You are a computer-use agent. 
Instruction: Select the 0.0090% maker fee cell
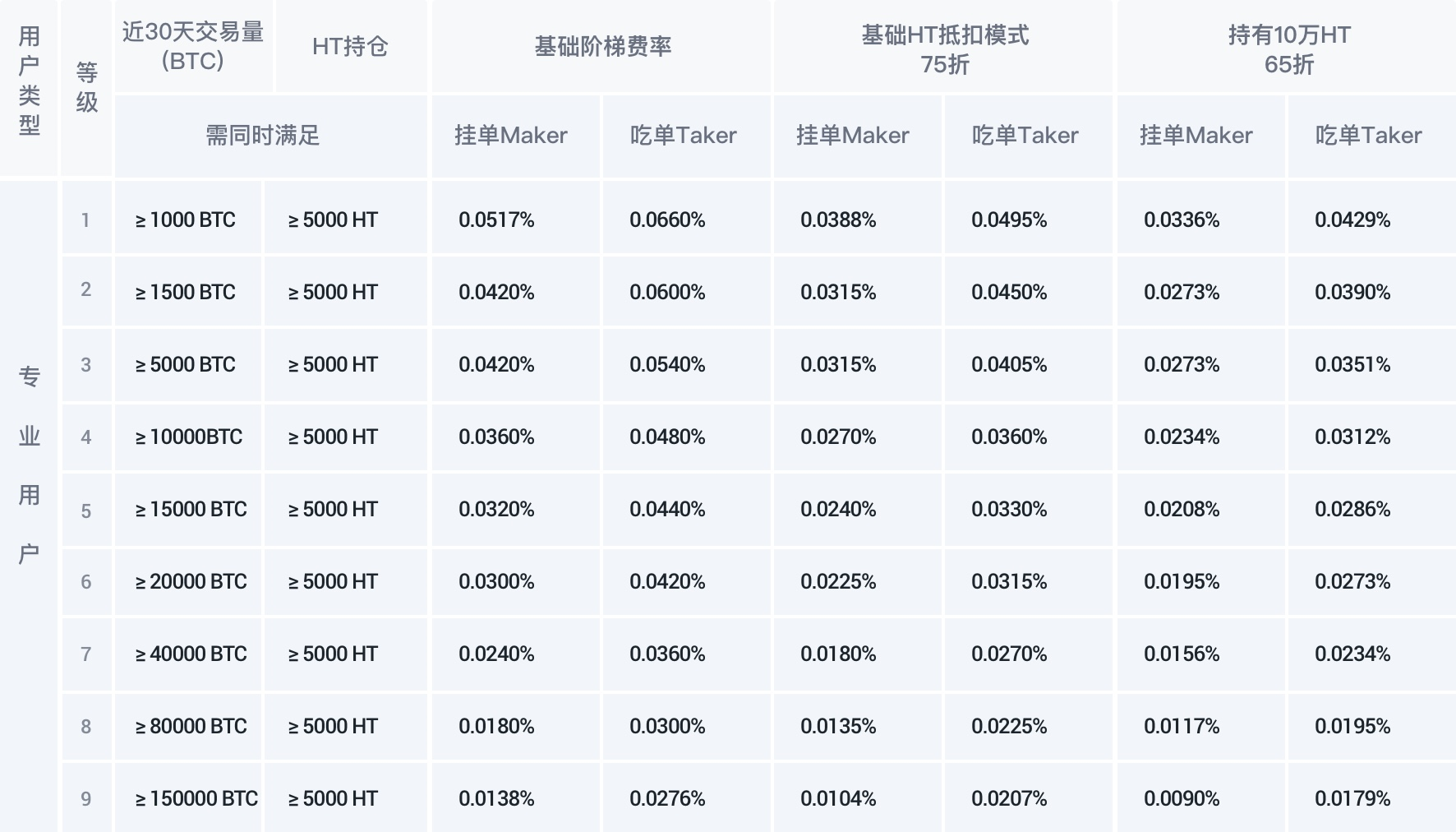coord(1200,798)
